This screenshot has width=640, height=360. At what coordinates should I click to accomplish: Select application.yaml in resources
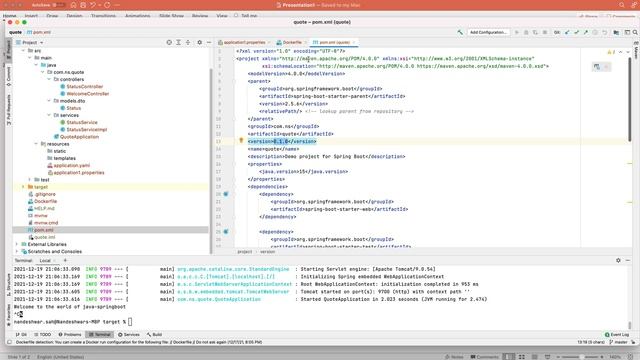click(x=71, y=165)
